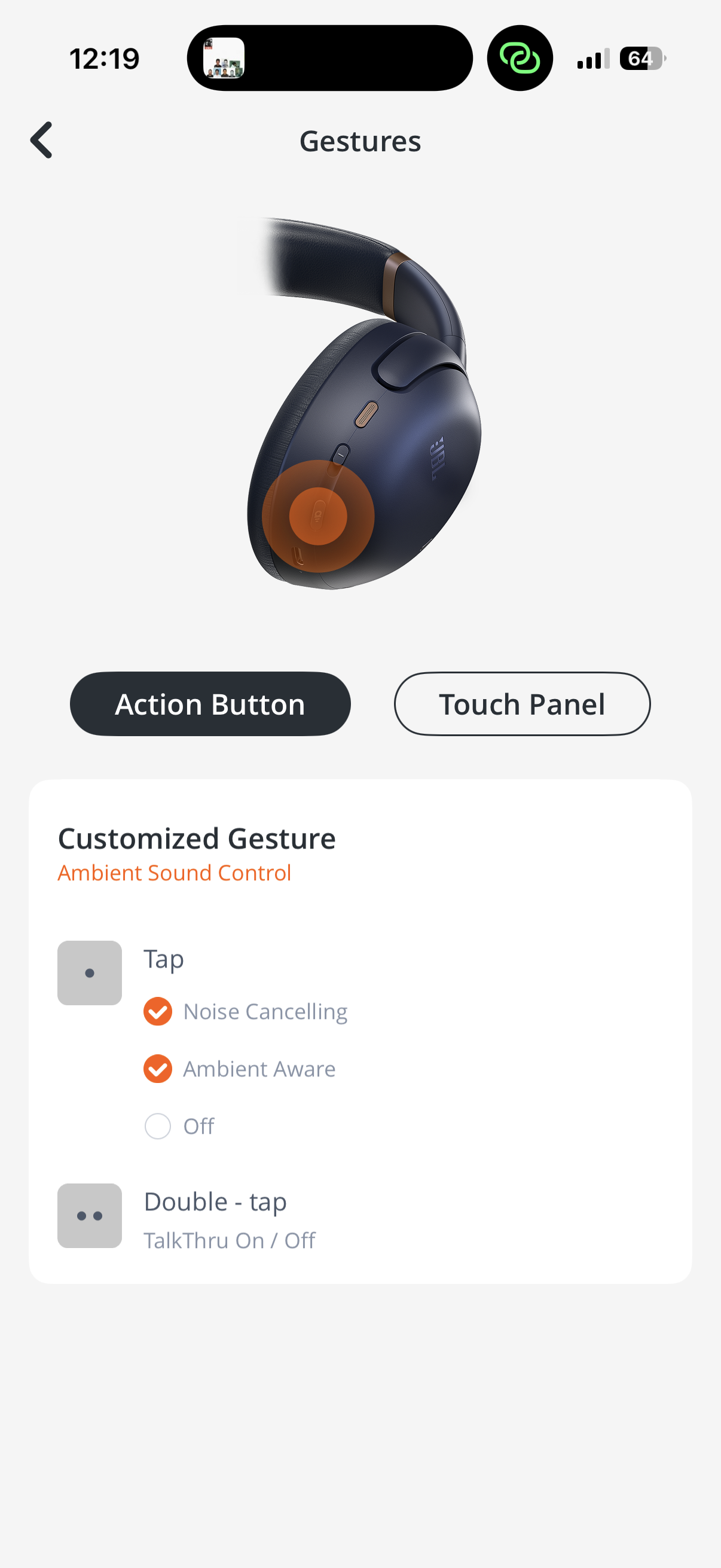Enable the Off option checkbox
Image resolution: width=721 pixels, height=1568 pixels.
[158, 1126]
